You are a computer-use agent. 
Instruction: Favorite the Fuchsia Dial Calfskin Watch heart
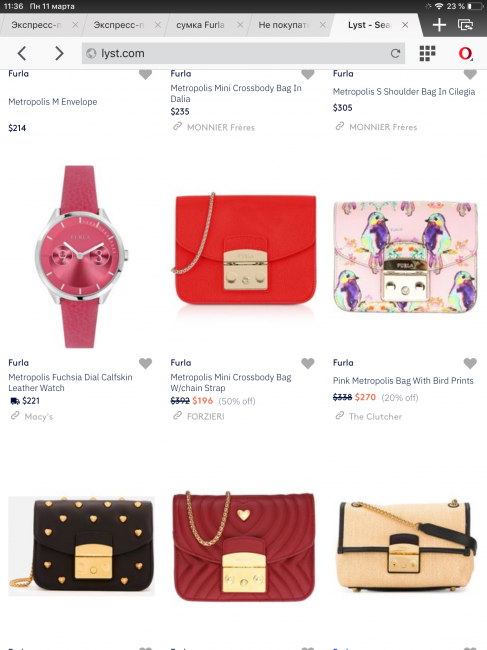[x=145, y=363]
